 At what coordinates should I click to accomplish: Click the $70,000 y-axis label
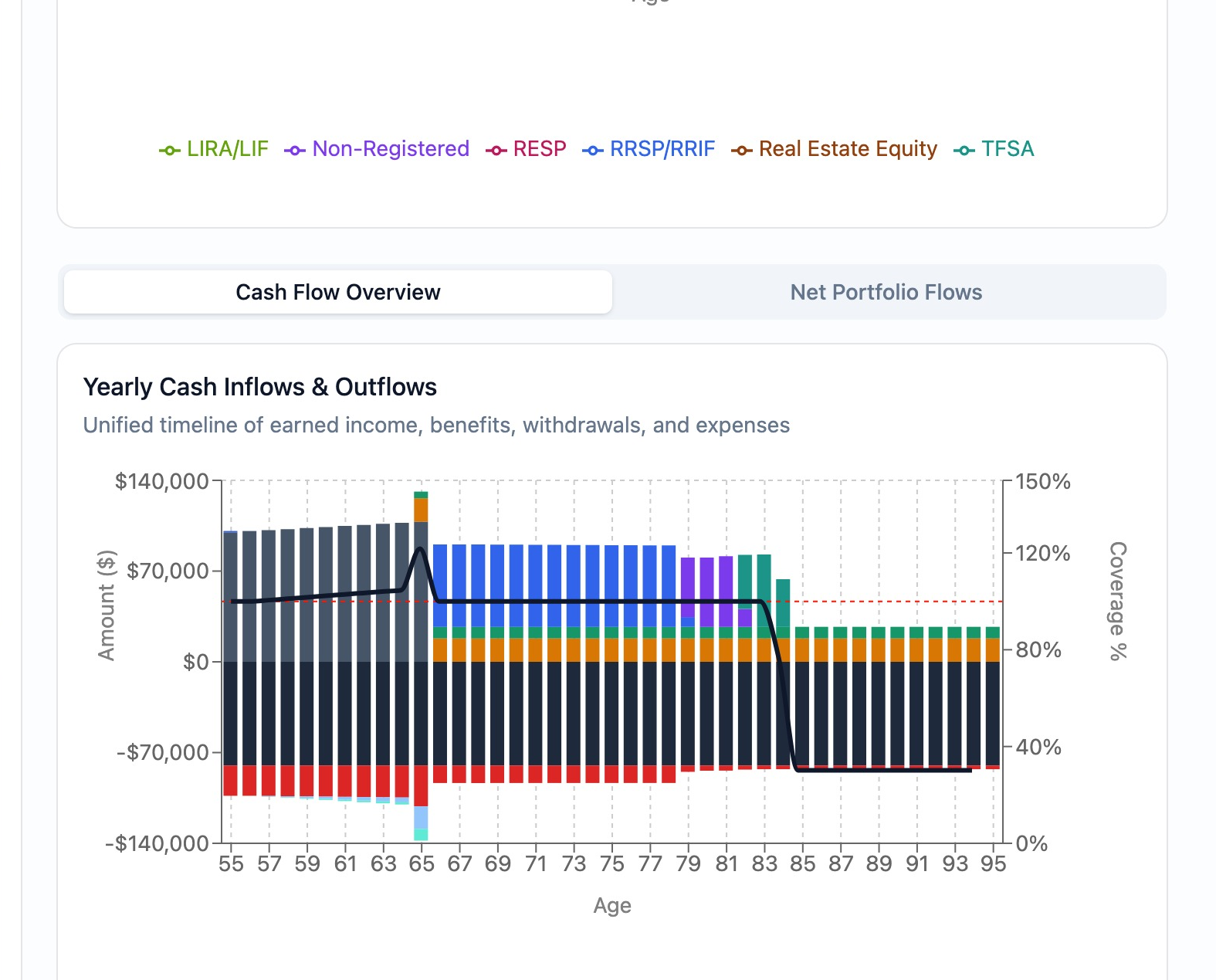tap(168, 571)
